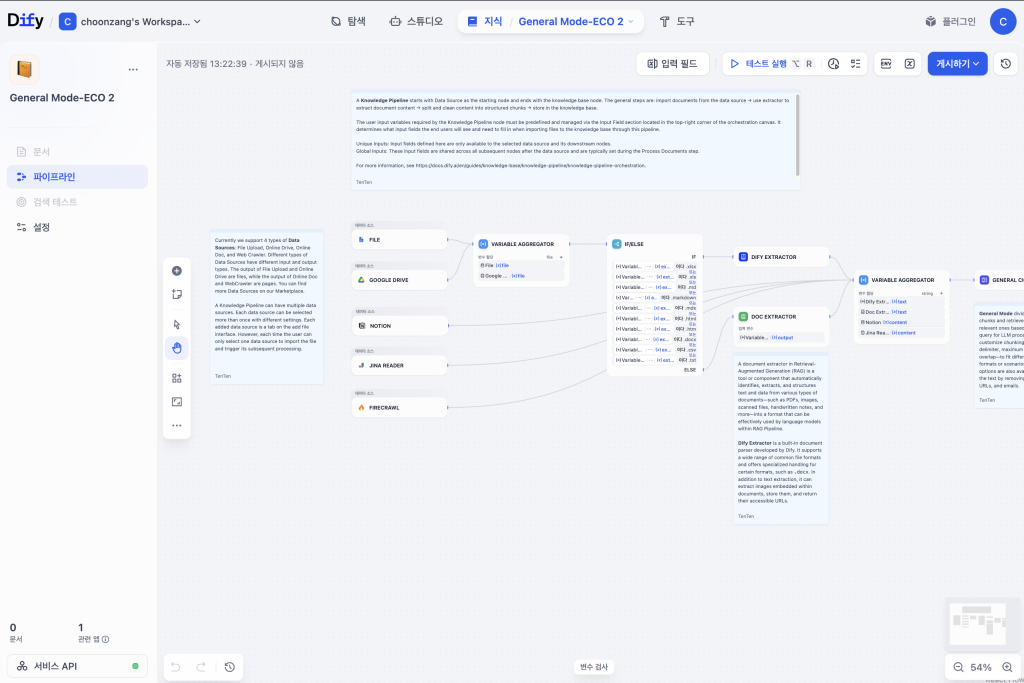Activate the hand pan tool
The image size is (1024, 683).
click(177, 348)
